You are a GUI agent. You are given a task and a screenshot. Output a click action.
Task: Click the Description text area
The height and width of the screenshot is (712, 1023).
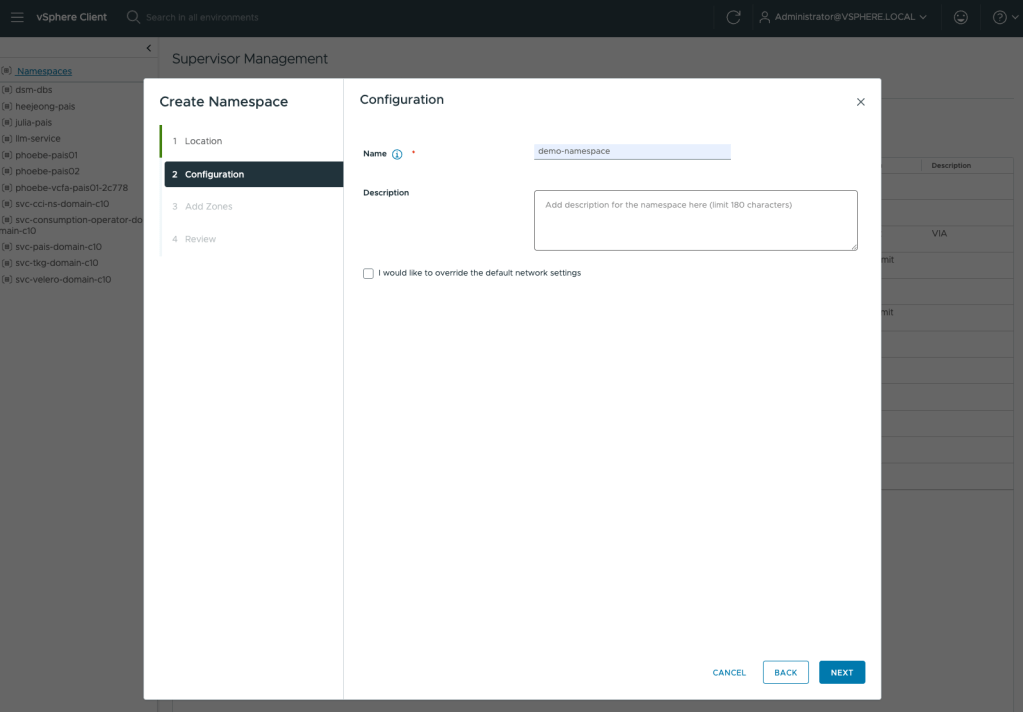pos(695,220)
